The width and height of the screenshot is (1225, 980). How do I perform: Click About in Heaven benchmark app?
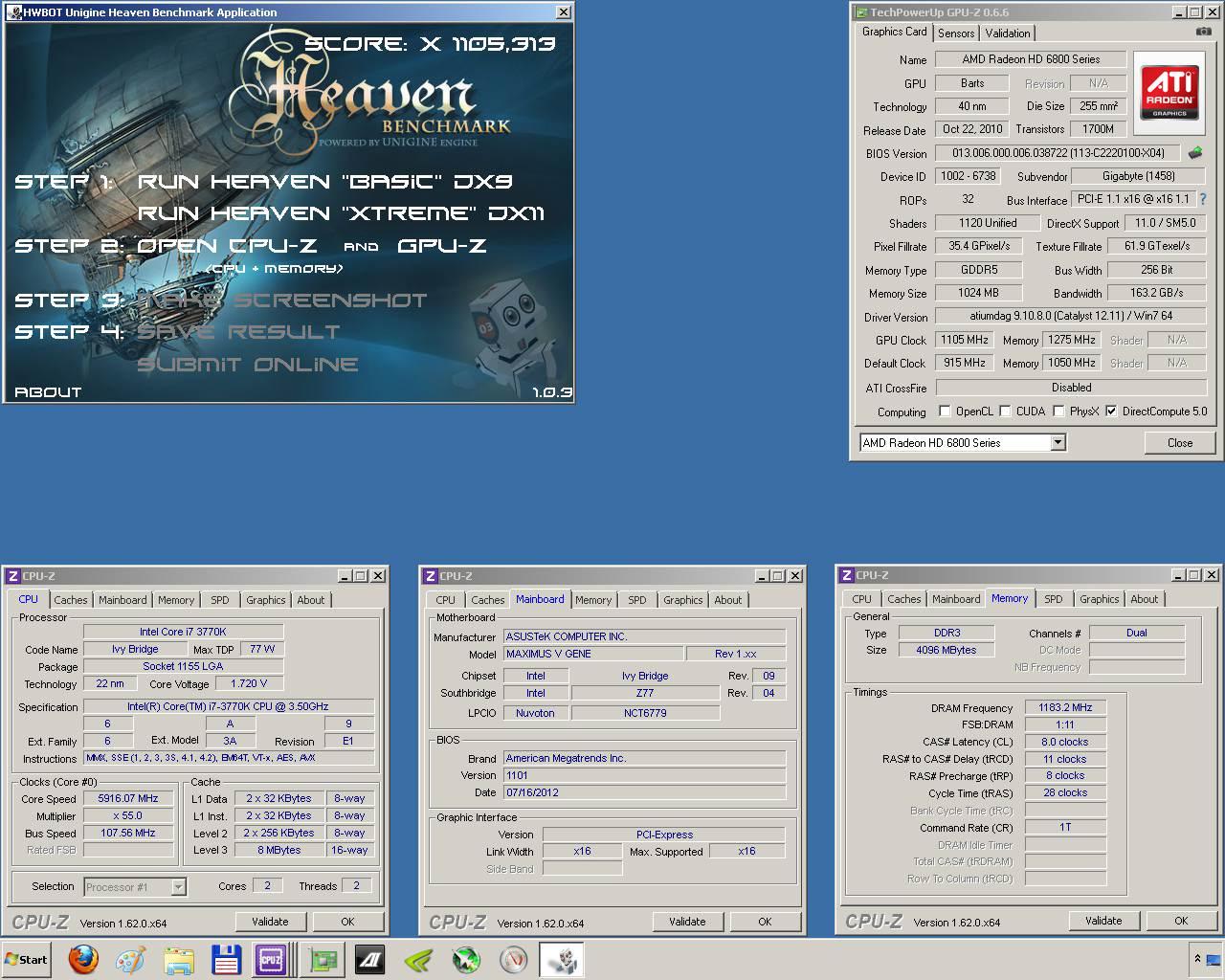[48, 391]
